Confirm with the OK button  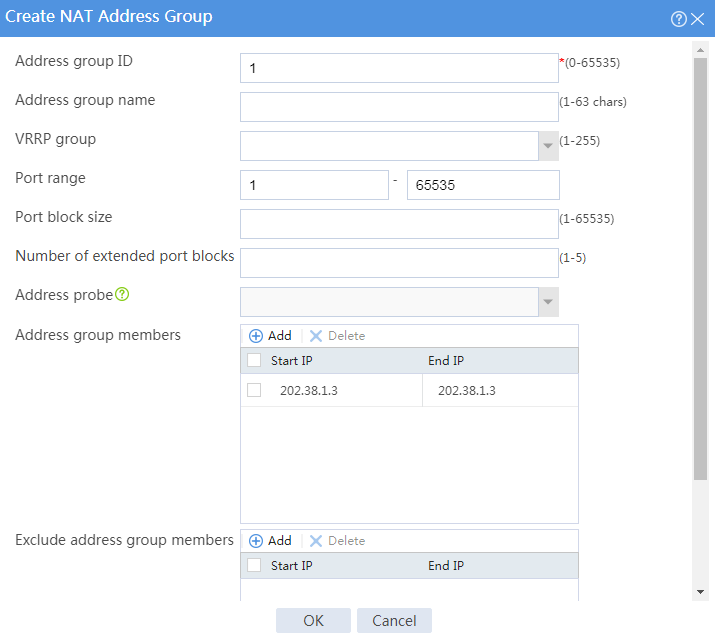pos(313,620)
